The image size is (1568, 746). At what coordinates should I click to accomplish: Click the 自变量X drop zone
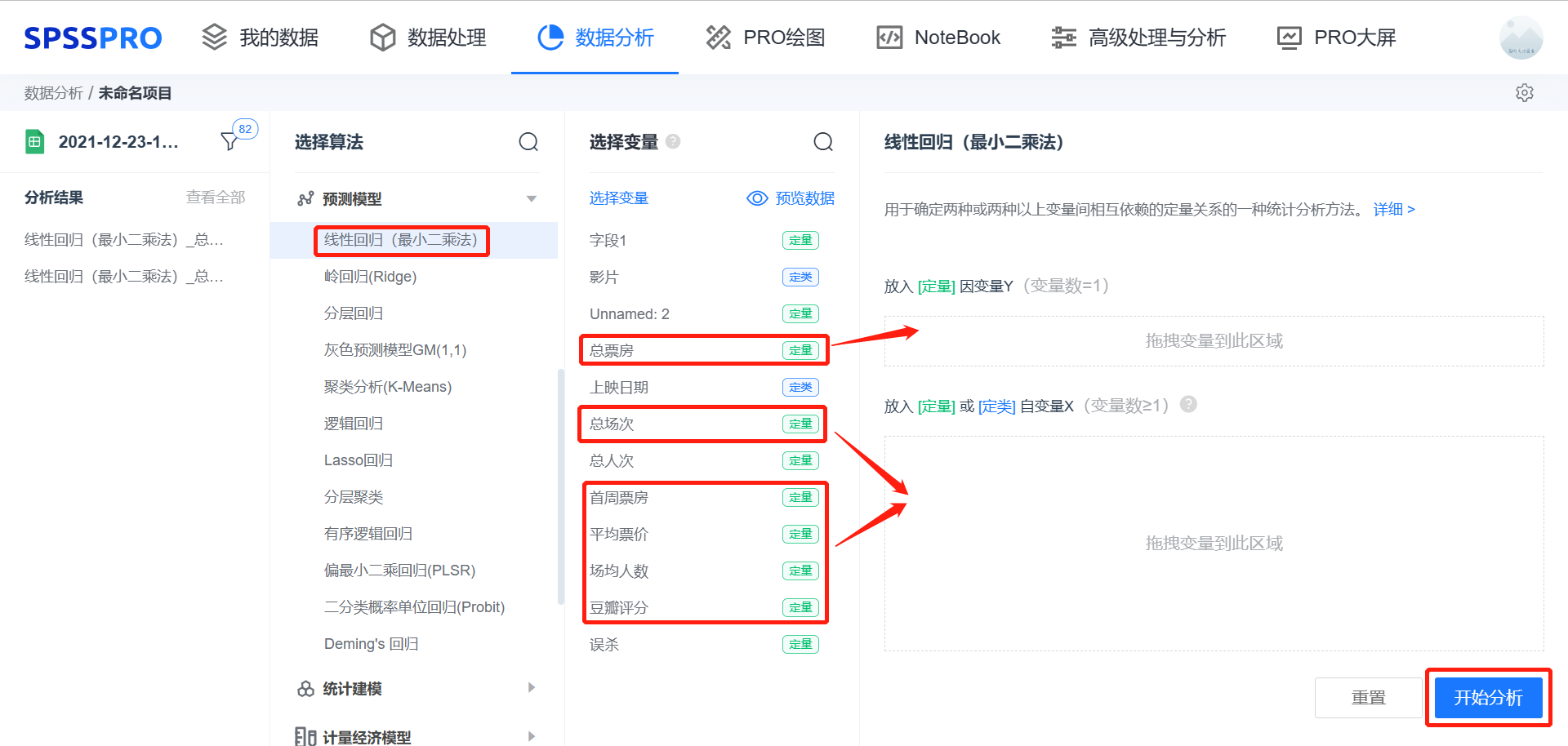coord(1214,544)
